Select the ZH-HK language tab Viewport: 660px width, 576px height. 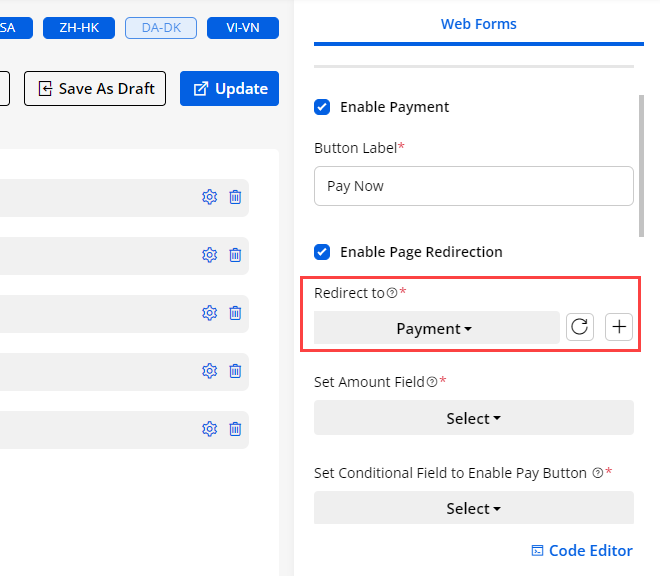coord(79,28)
